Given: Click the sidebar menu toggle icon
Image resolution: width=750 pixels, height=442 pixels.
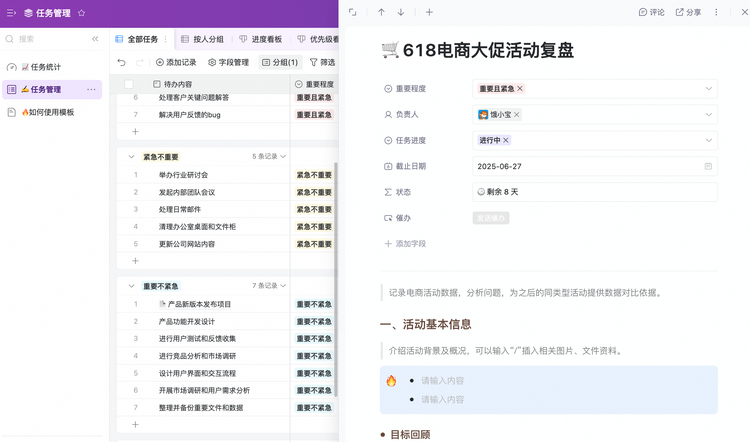Looking at the screenshot, I should point(11,13).
